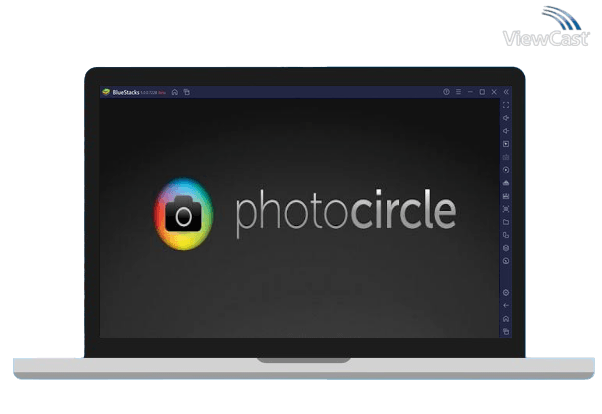Screen dimensions: 602x414
Task: Open the recent apps tab beside the title bar home tab
Action: pos(187,92)
